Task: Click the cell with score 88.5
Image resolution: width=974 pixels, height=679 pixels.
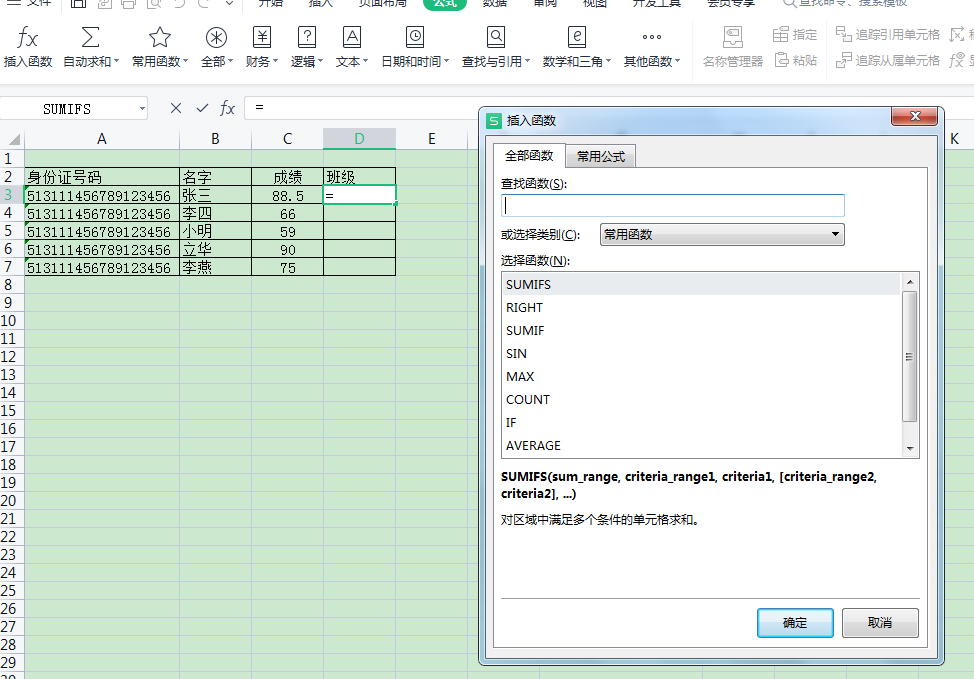Action: tap(288, 196)
